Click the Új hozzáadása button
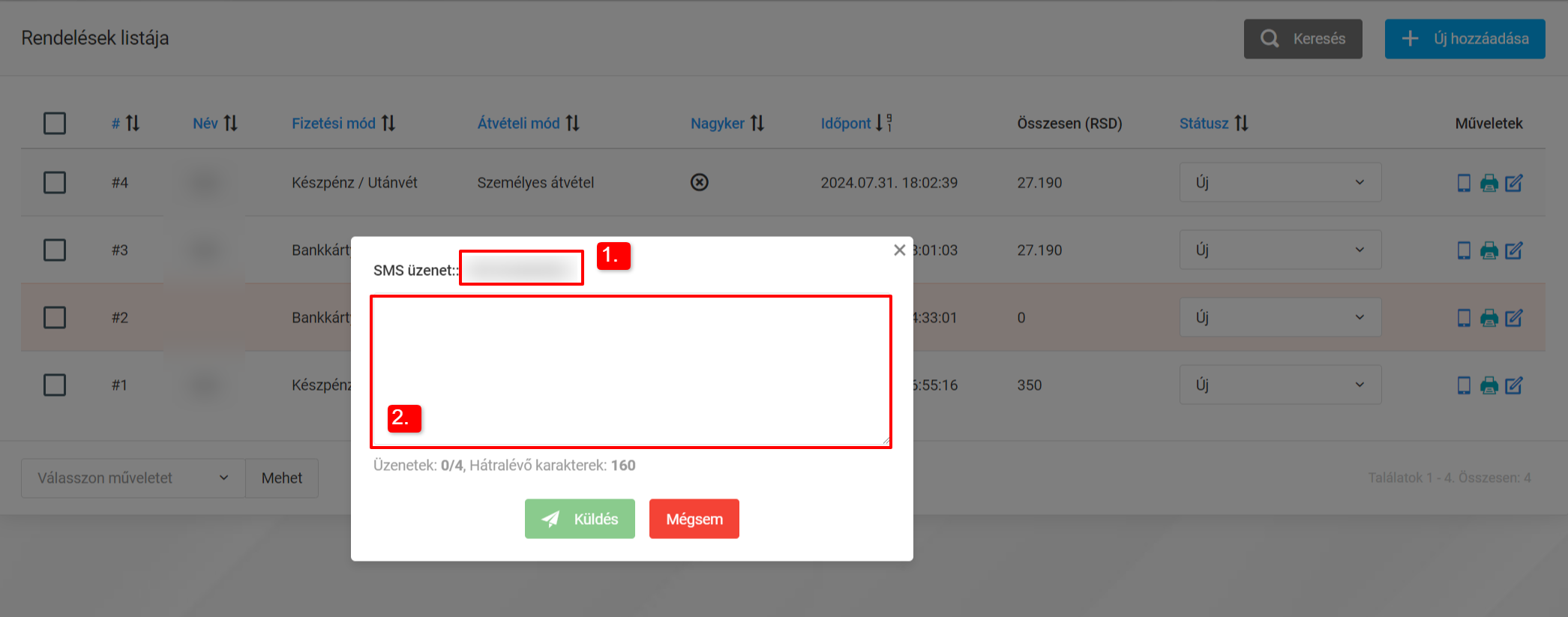The height and width of the screenshot is (617, 1568). [x=1464, y=39]
